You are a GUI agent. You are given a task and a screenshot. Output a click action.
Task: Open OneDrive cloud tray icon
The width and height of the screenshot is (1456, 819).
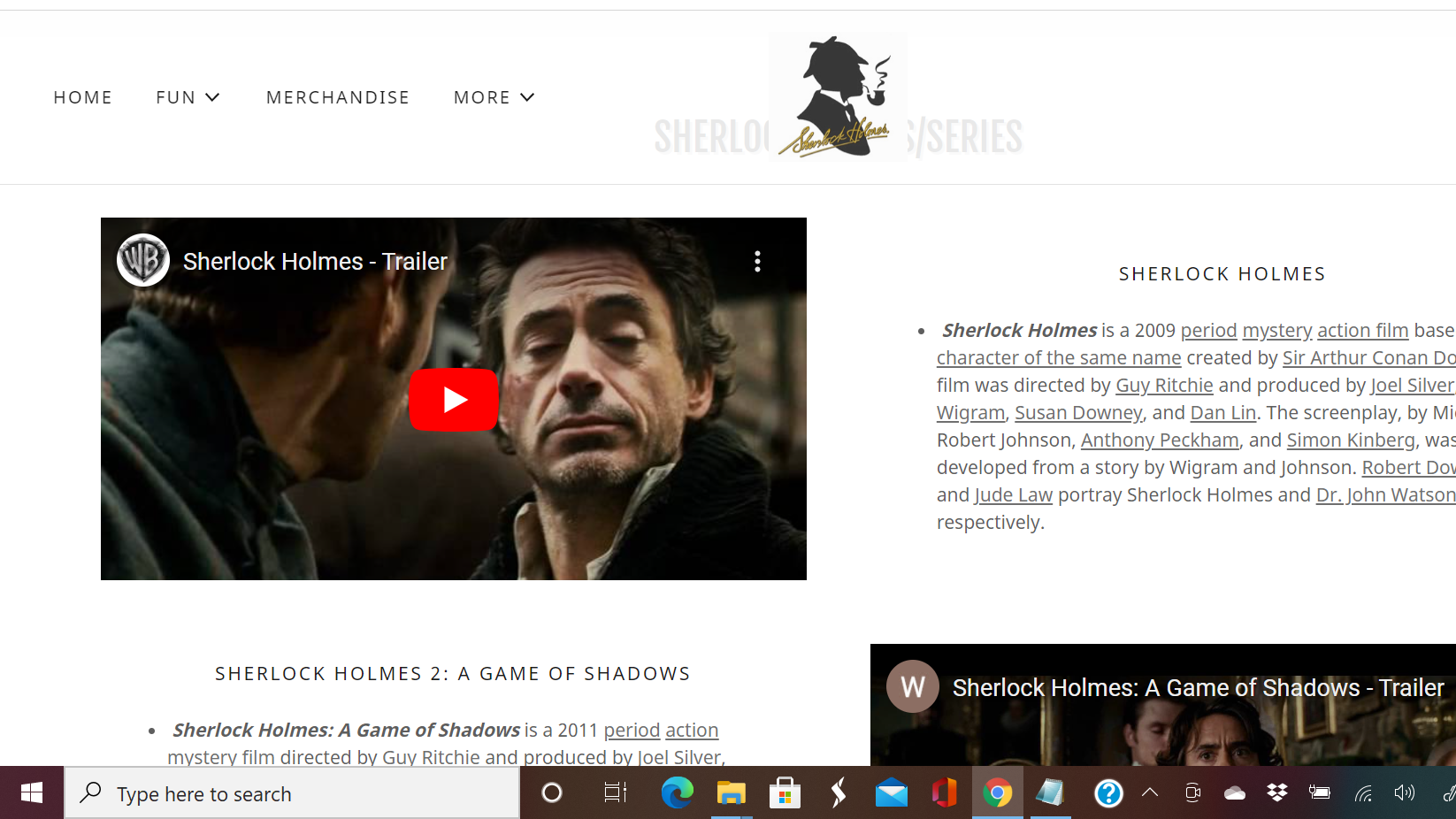(1235, 792)
